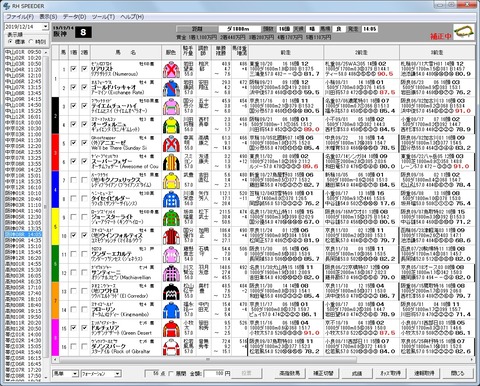Click the silks icon for horse 11 ワンダーエカルテ
480x386 pixels.
pyautogui.click(x=171, y=255)
